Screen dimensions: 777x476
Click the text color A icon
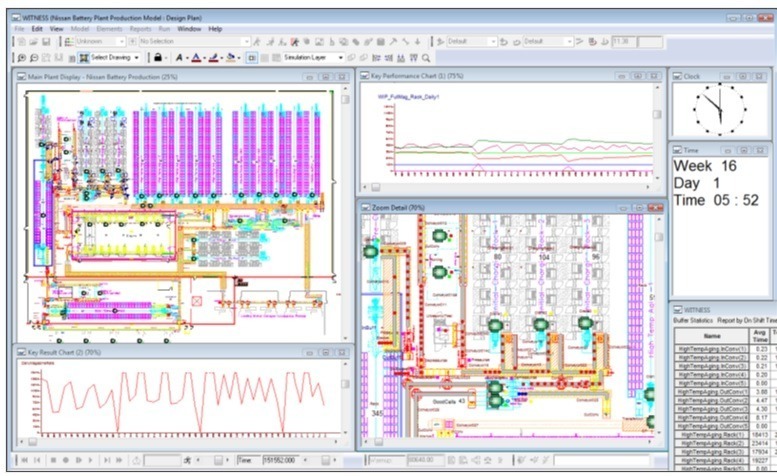tap(197, 58)
